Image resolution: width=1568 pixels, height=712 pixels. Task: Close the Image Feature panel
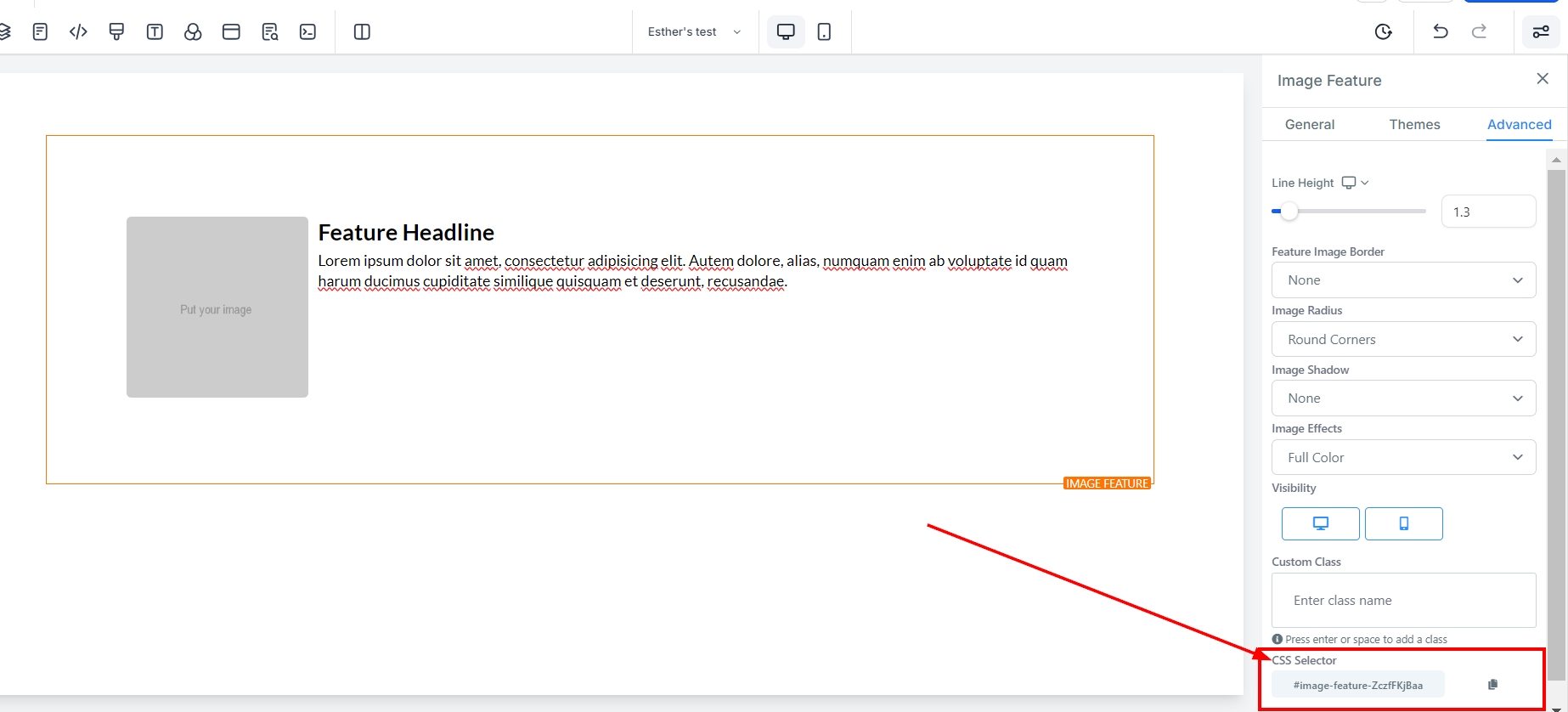click(x=1543, y=79)
